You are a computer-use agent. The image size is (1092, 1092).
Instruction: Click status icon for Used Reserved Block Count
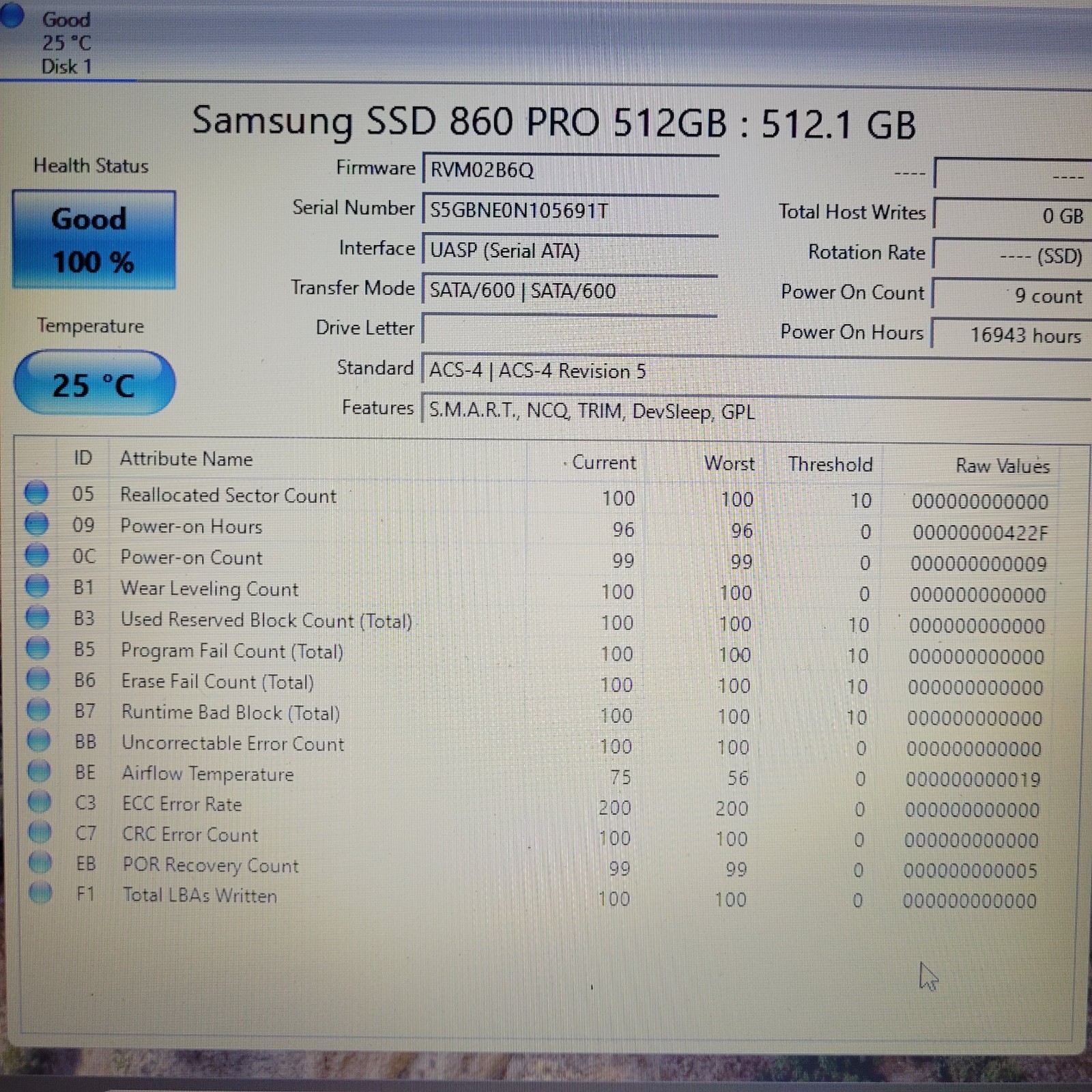point(38,617)
